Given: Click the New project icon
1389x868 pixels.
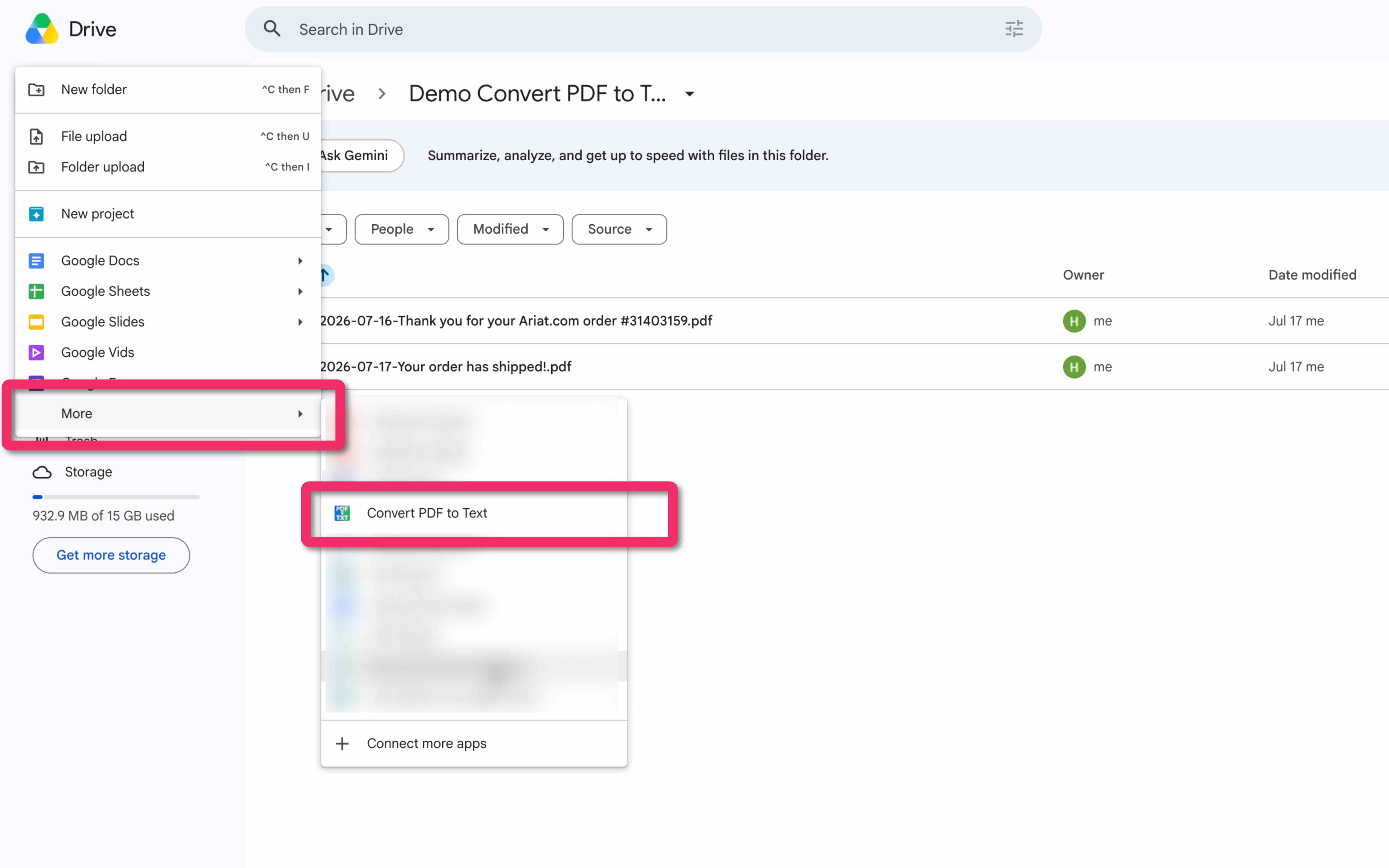Looking at the screenshot, I should pos(36,214).
